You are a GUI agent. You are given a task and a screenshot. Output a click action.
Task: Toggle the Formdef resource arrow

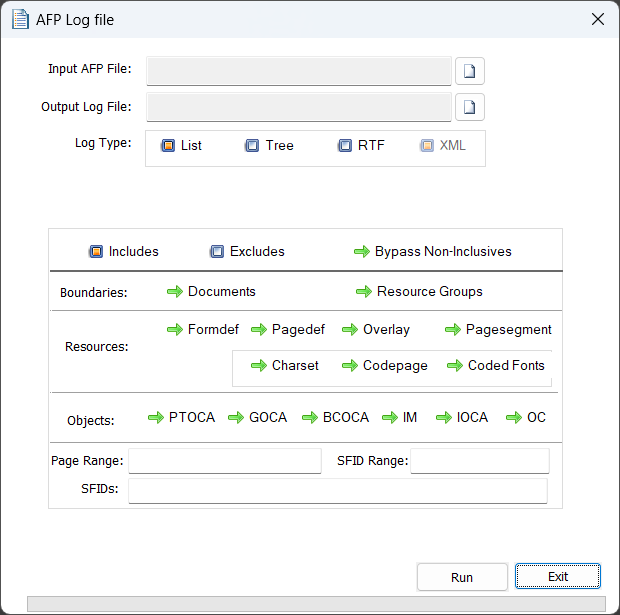point(175,330)
